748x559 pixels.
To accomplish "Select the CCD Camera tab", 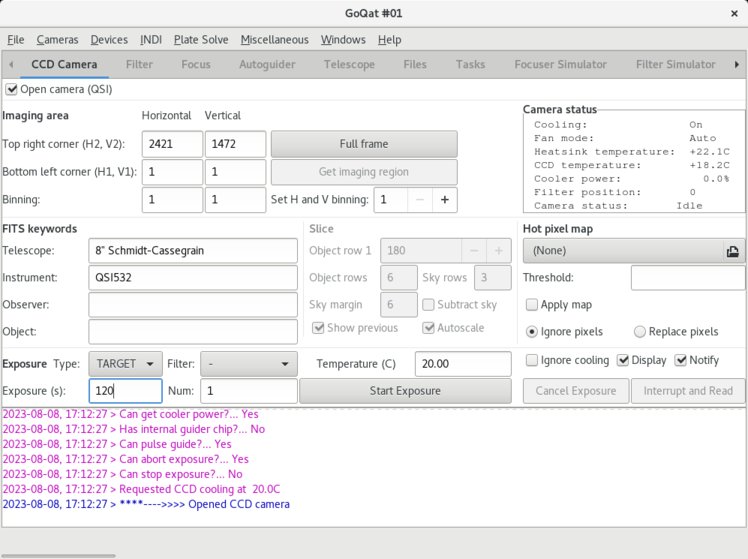I will 64,64.
